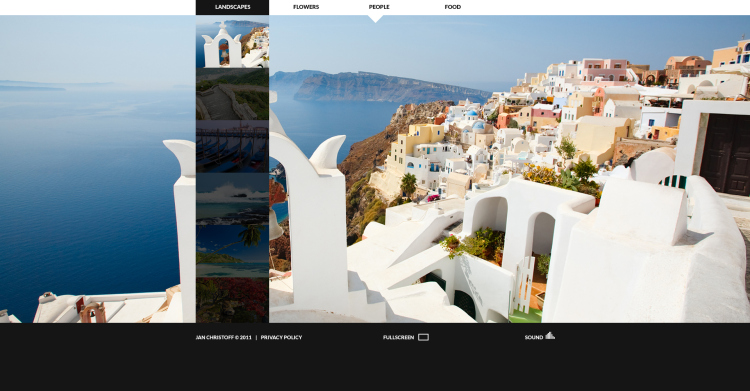Open the Privacy Policy link
Screen dimensions: 750x391
281,337
